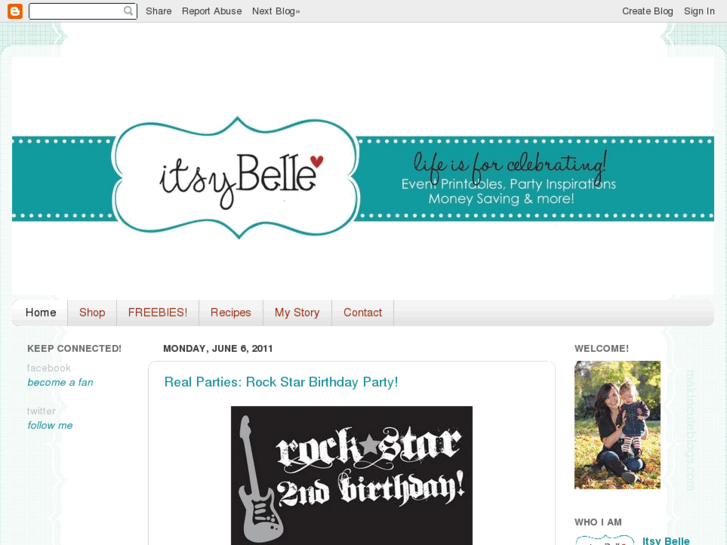
Task: Go to the Contact tab
Action: [x=363, y=313]
